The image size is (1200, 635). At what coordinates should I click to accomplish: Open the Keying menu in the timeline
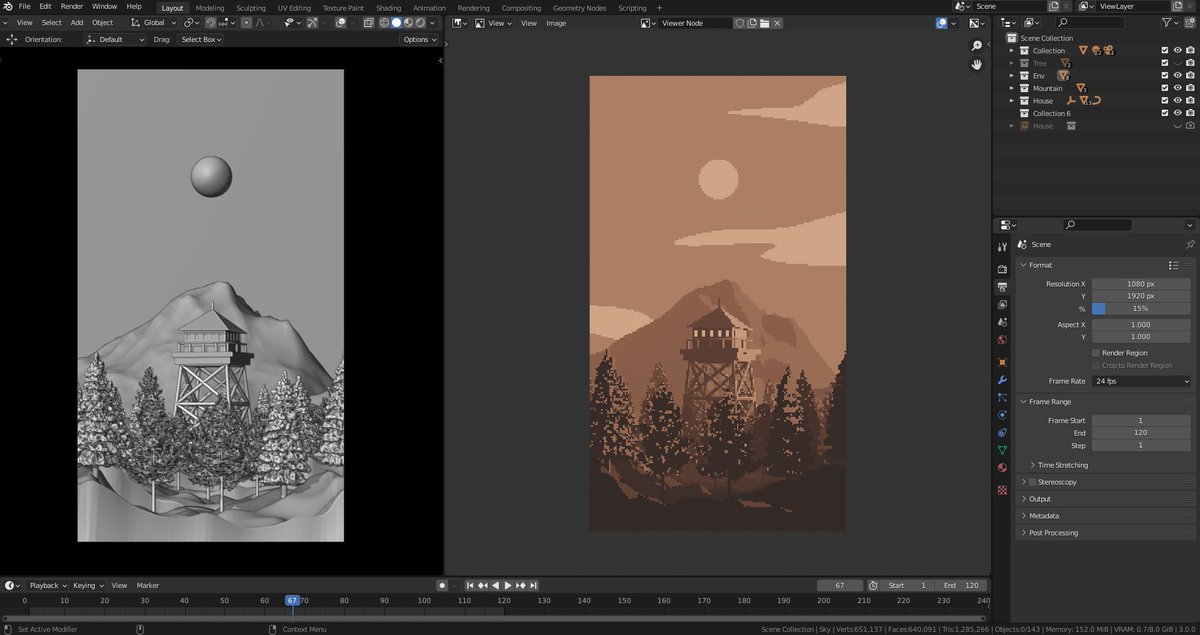[x=87, y=585]
